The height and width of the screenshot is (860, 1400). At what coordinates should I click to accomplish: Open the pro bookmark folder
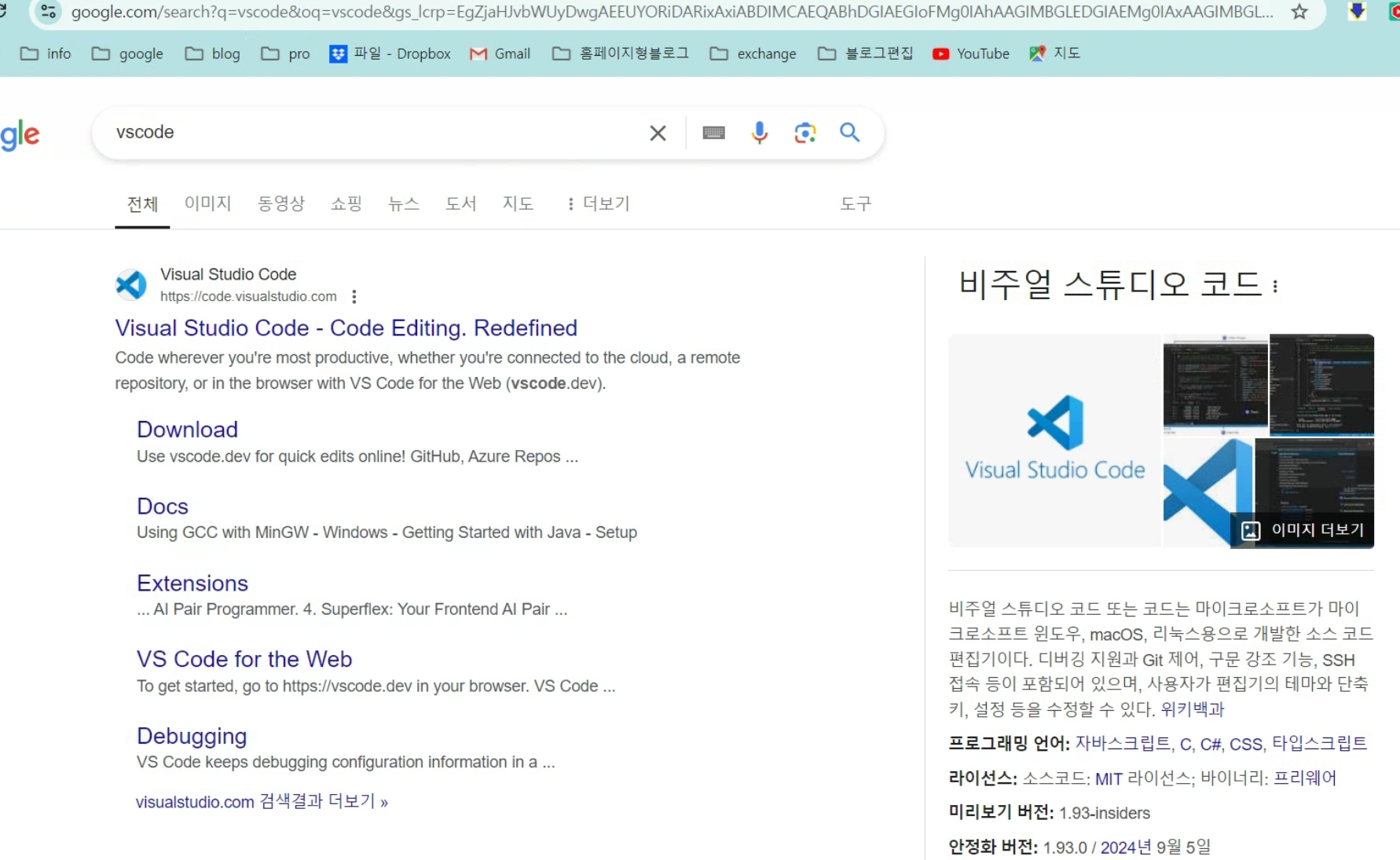[x=285, y=53]
